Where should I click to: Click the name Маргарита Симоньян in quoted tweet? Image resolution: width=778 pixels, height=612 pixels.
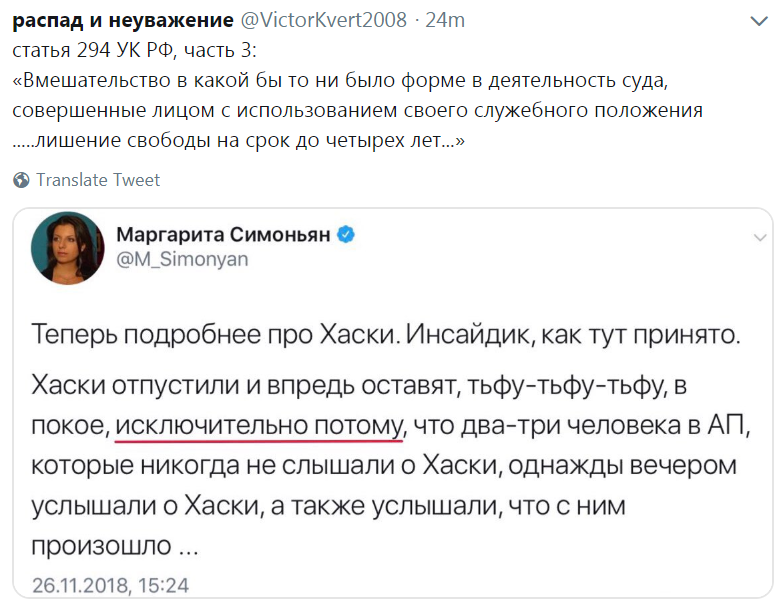click(x=225, y=235)
